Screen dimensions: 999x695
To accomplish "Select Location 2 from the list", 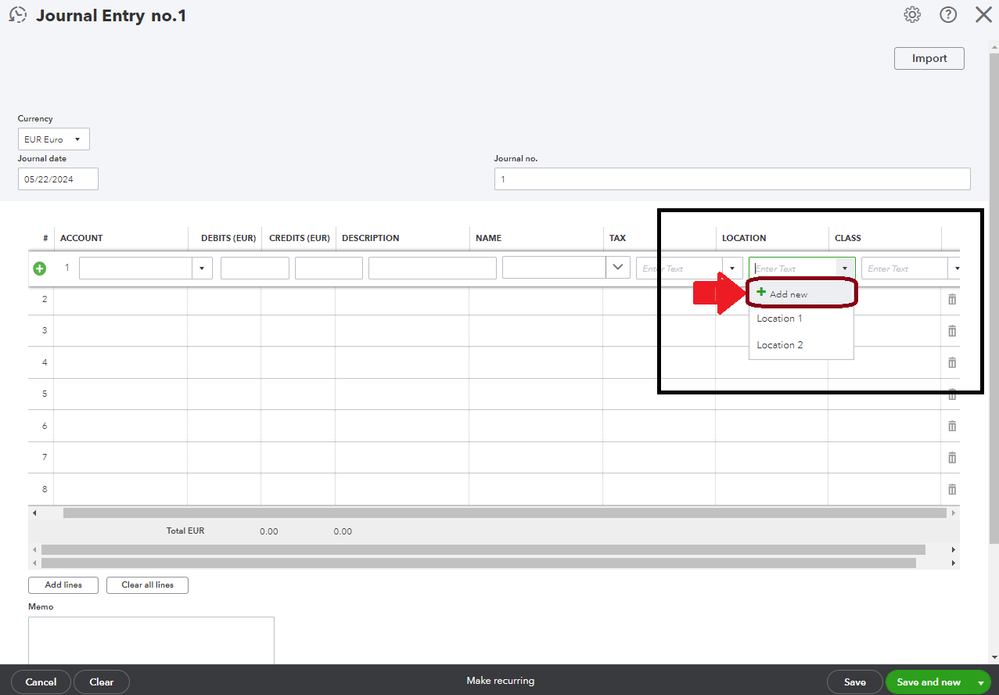I will coord(801,345).
